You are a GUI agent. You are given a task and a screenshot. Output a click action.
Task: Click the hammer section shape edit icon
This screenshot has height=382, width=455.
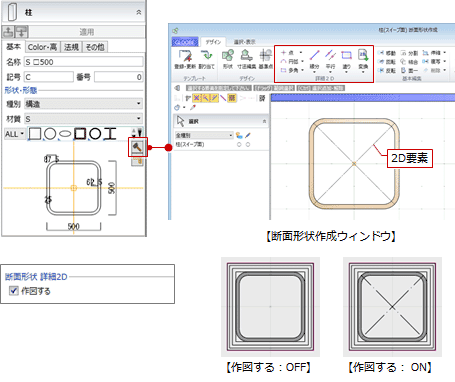(x=138, y=147)
